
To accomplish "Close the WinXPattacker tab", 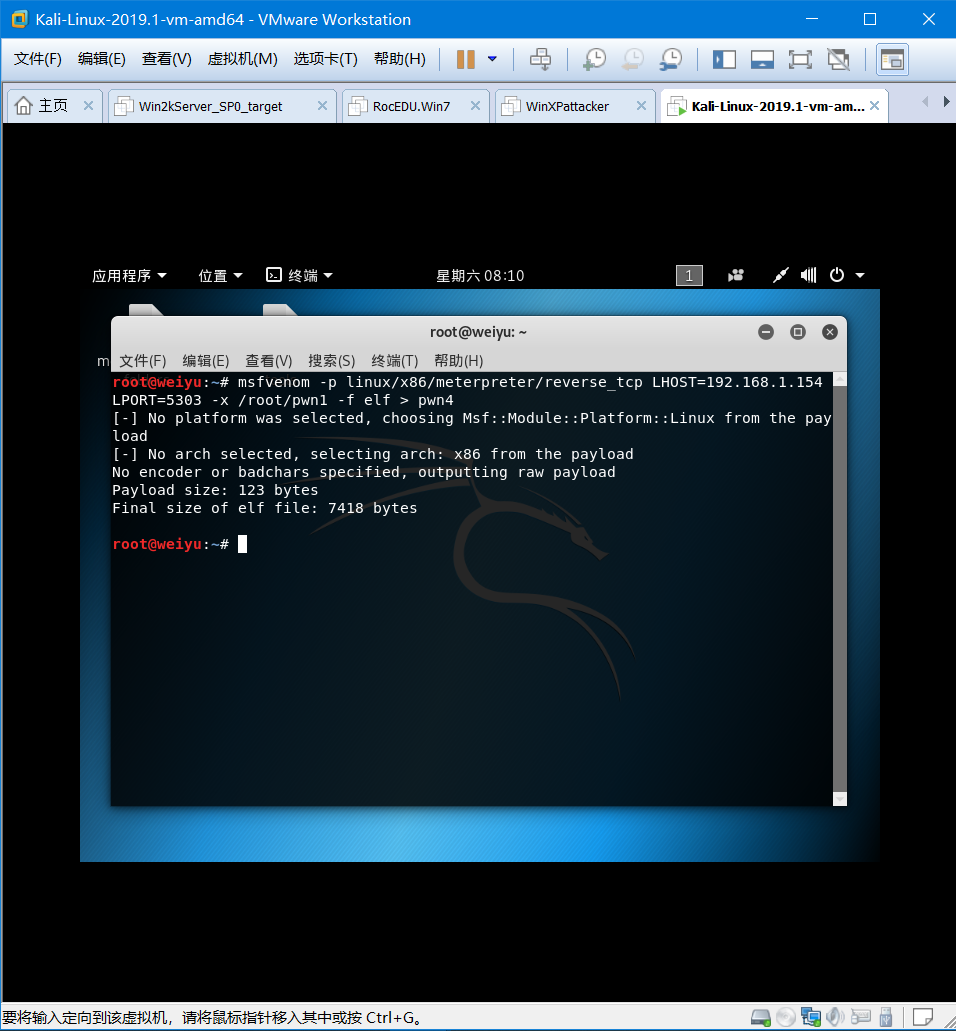I will pyautogui.click(x=642, y=106).
